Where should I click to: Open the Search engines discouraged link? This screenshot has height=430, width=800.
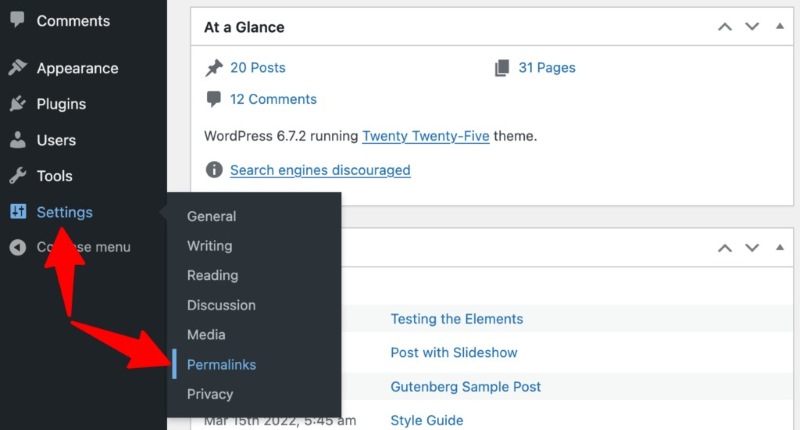pyautogui.click(x=320, y=170)
